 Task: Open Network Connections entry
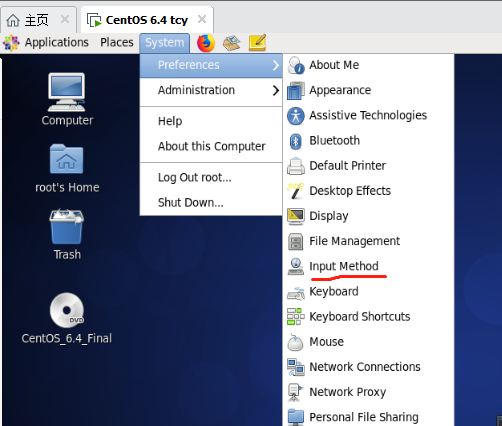(x=368, y=367)
